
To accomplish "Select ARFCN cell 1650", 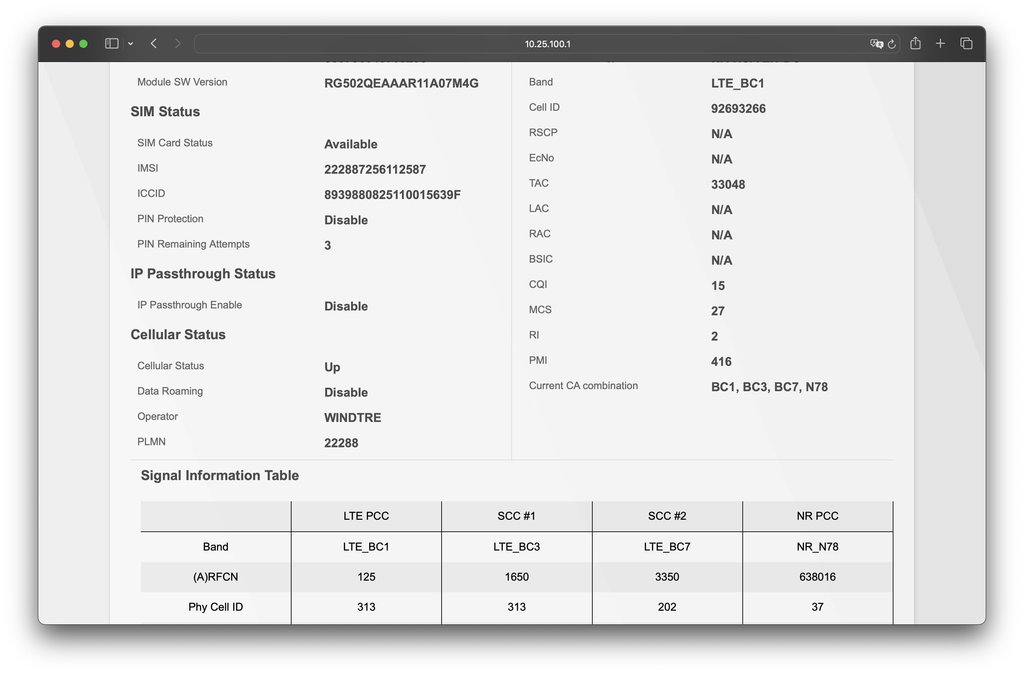I will (517, 576).
